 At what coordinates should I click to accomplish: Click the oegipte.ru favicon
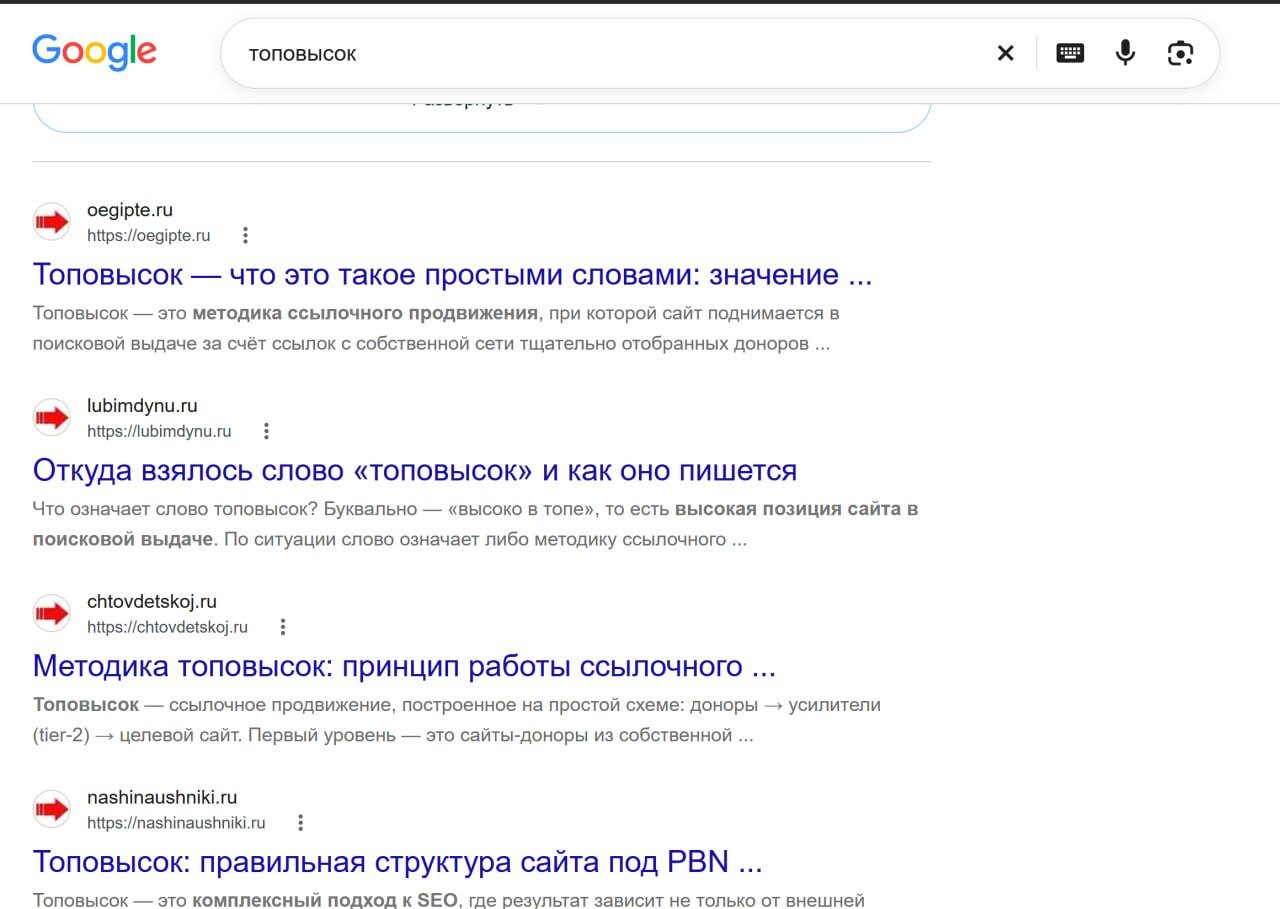click(x=52, y=222)
